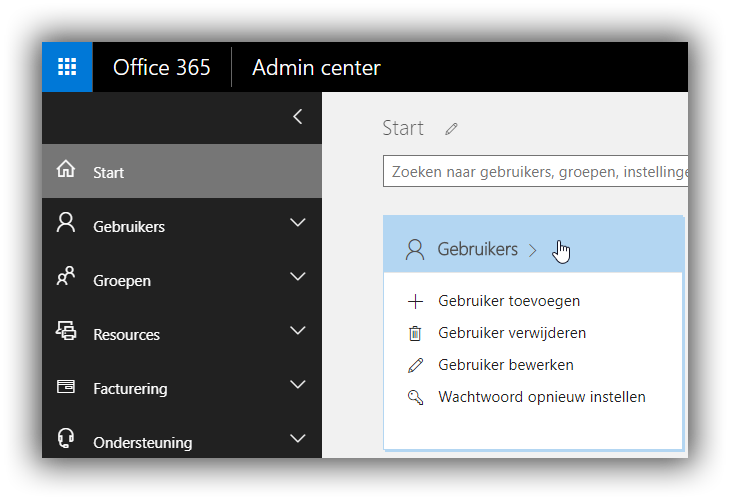This screenshot has height=500, width=730.
Task: Expand the Ondersteuning section chevron
Action: point(298,439)
